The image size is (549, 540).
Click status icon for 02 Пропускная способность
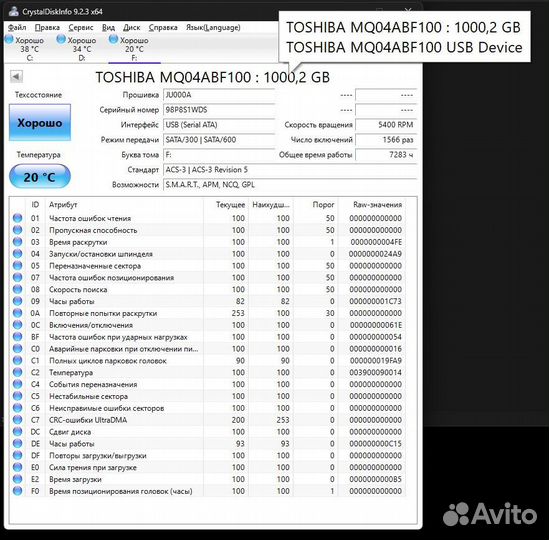point(18,230)
